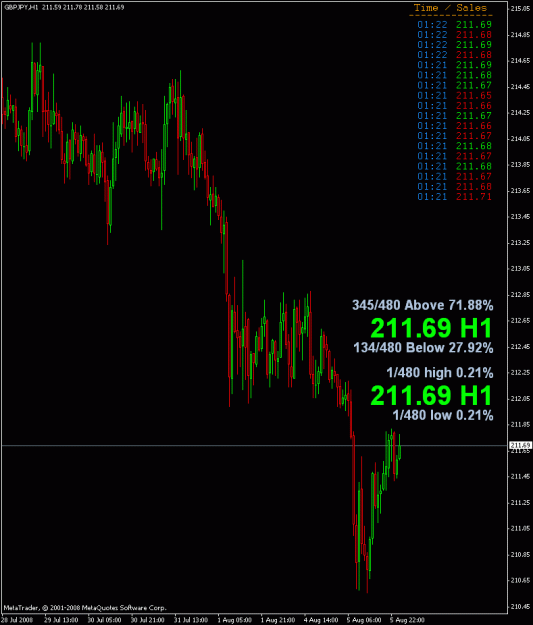Image resolution: width=533 pixels, height=625 pixels.
Task: Click the 211.45 price axis label
Action: click(521, 476)
